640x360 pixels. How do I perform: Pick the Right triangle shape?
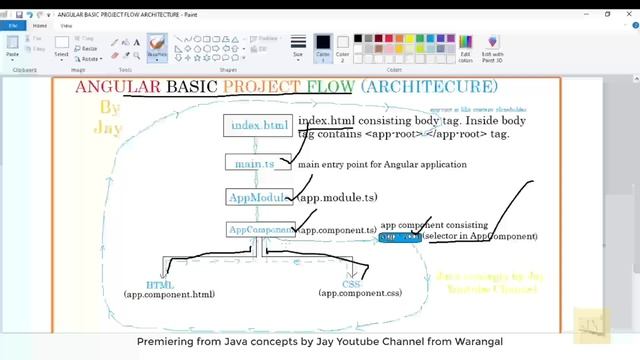coord(178,49)
